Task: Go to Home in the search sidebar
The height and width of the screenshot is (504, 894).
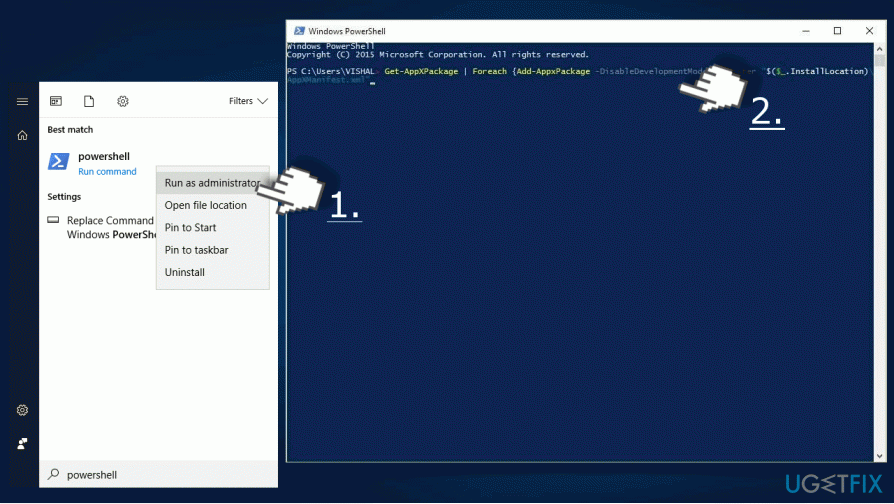Action: [22, 135]
